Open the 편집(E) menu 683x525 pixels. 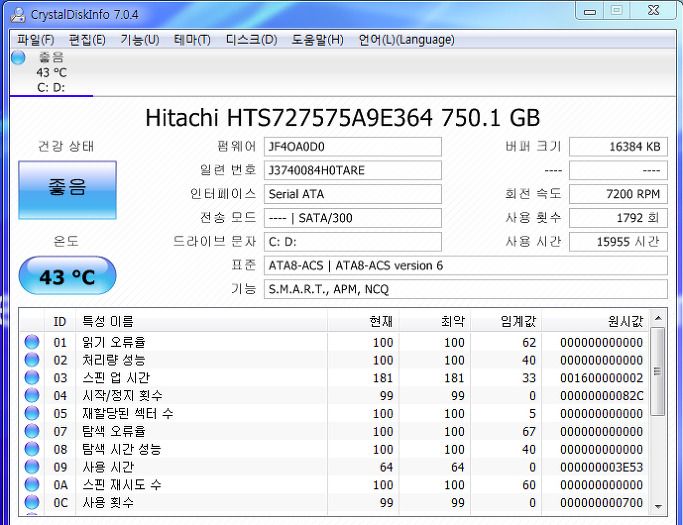click(87, 40)
